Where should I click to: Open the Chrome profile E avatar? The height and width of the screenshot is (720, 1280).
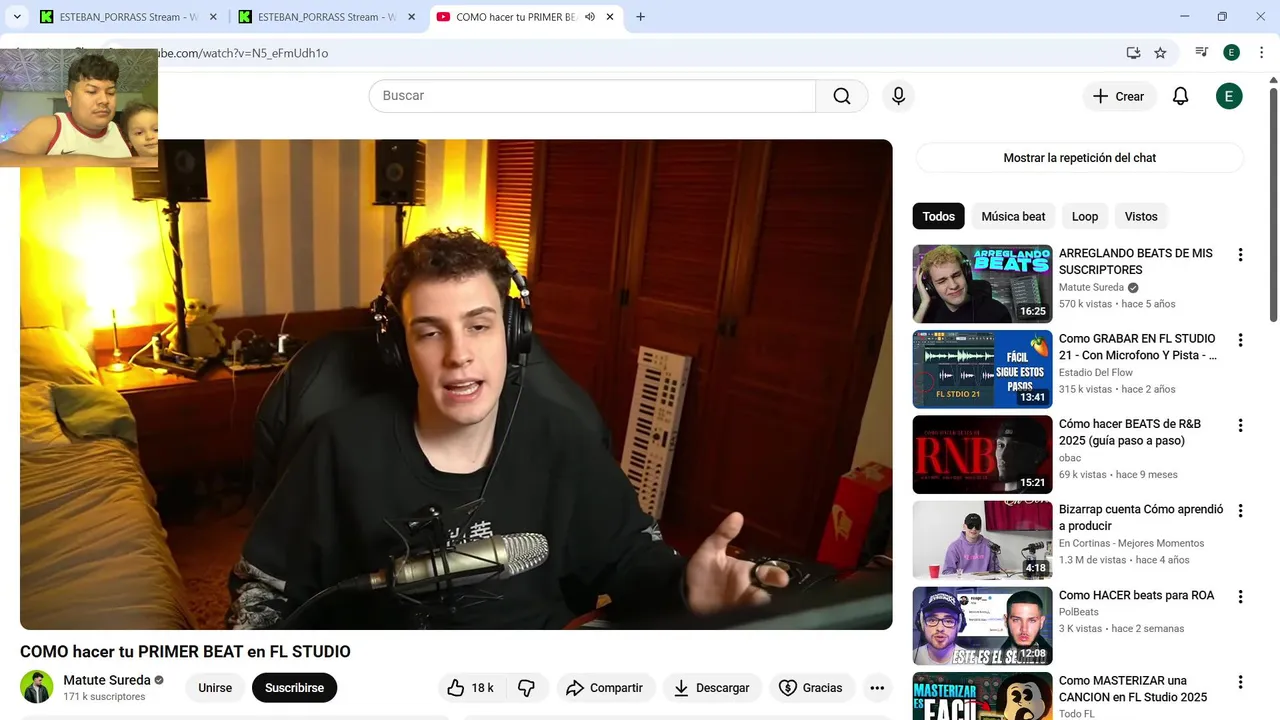(x=1232, y=53)
